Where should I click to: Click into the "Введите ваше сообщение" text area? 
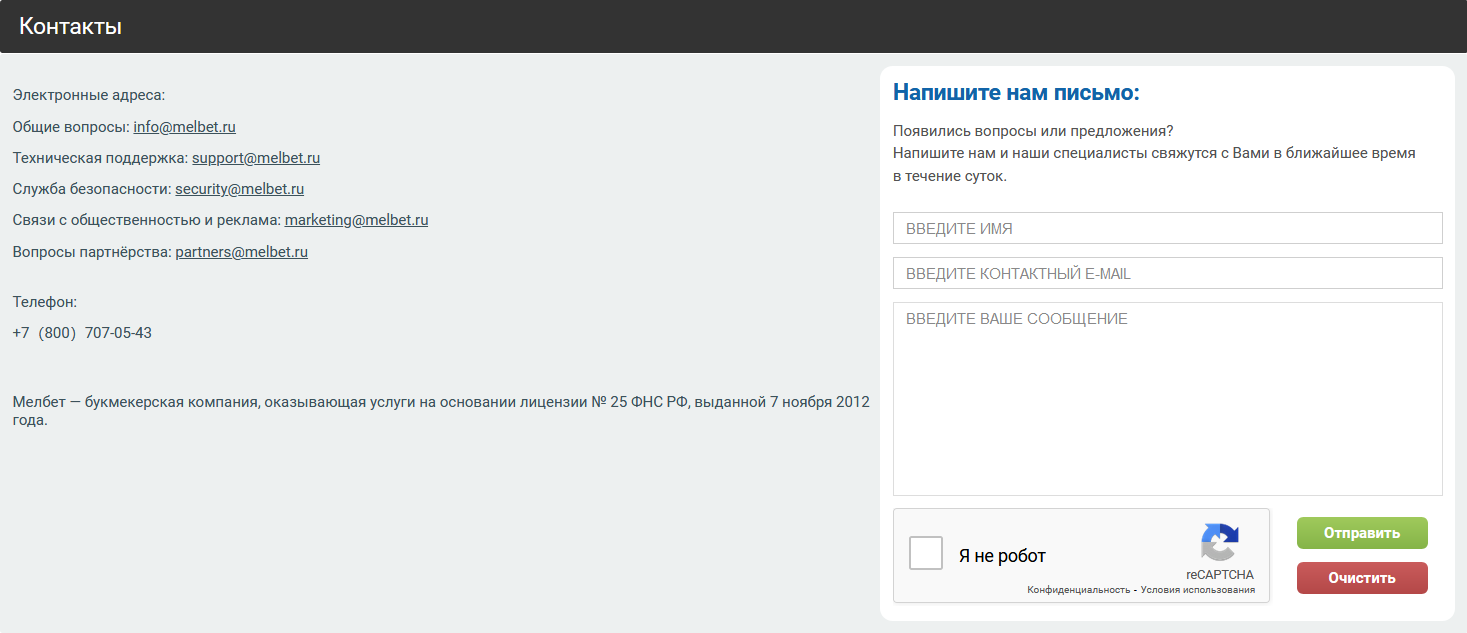1167,398
